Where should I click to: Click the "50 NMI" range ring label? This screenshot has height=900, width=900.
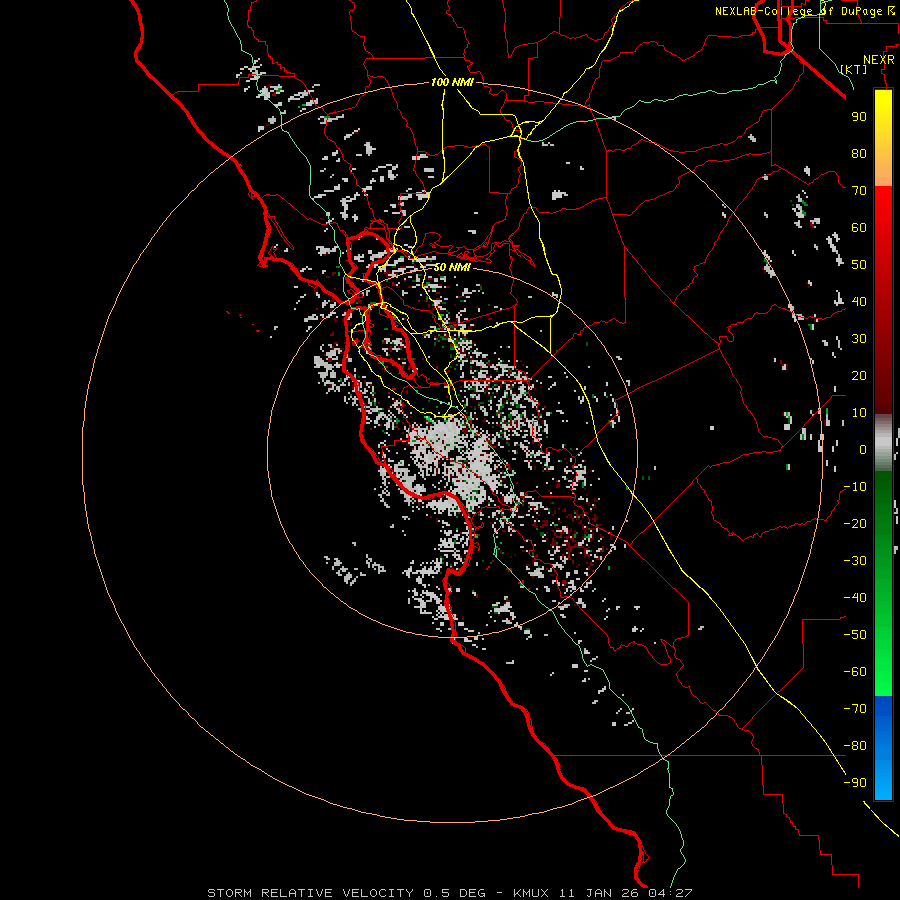click(452, 267)
